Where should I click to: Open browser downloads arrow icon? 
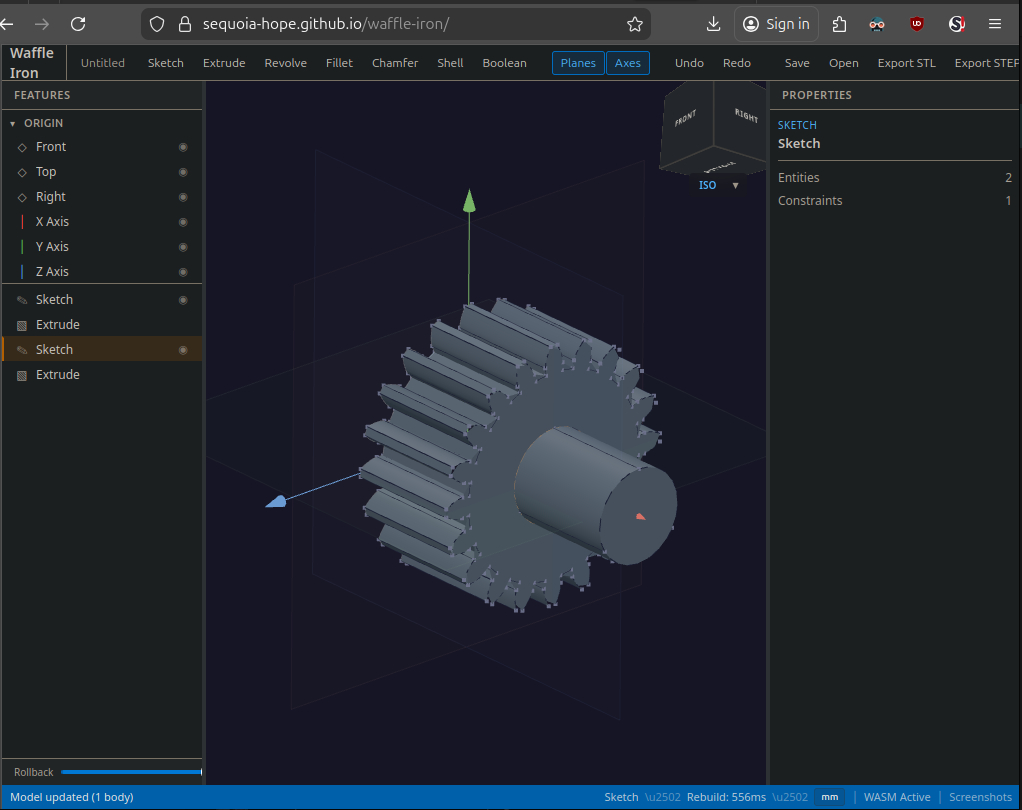pyautogui.click(x=713, y=24)
